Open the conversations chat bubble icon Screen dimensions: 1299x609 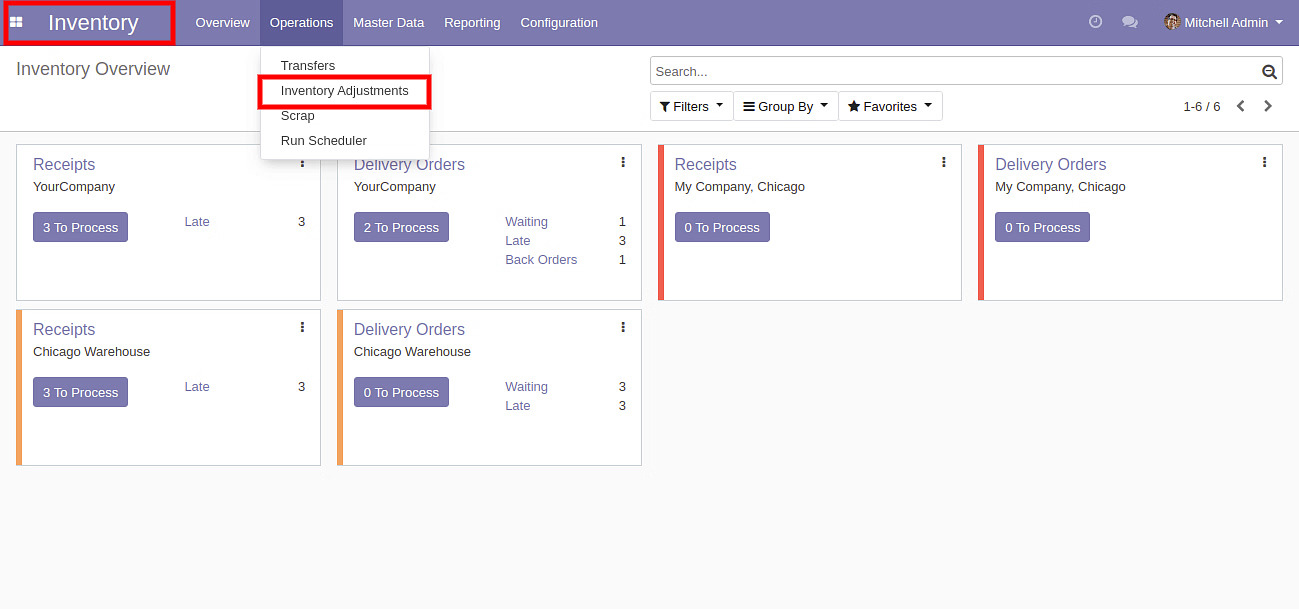tap(1129, 22)
